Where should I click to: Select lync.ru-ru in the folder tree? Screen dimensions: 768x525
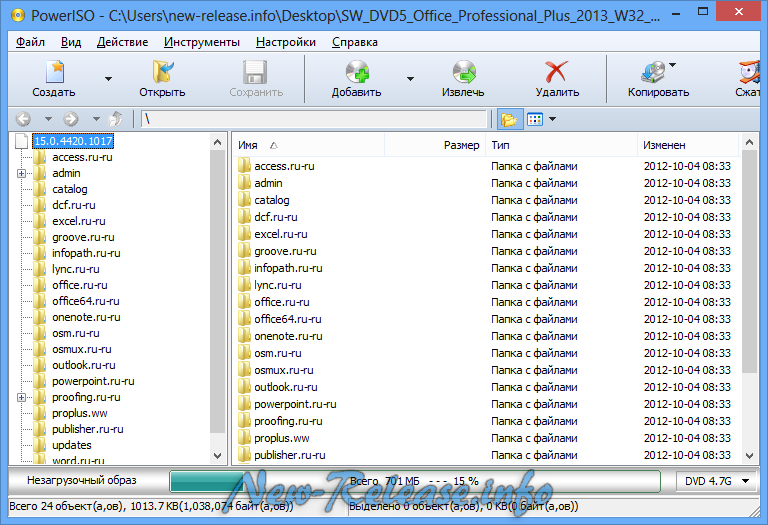(75, 269)
